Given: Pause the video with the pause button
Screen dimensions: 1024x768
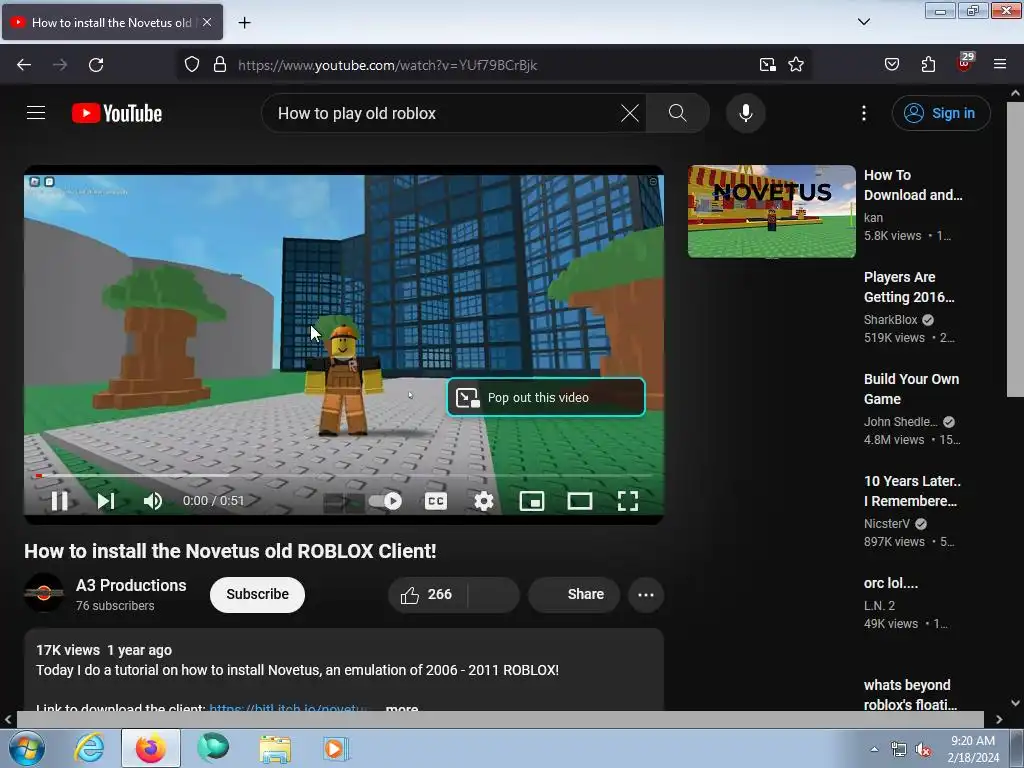Looking at the screenshot, I should pos(59,501).
